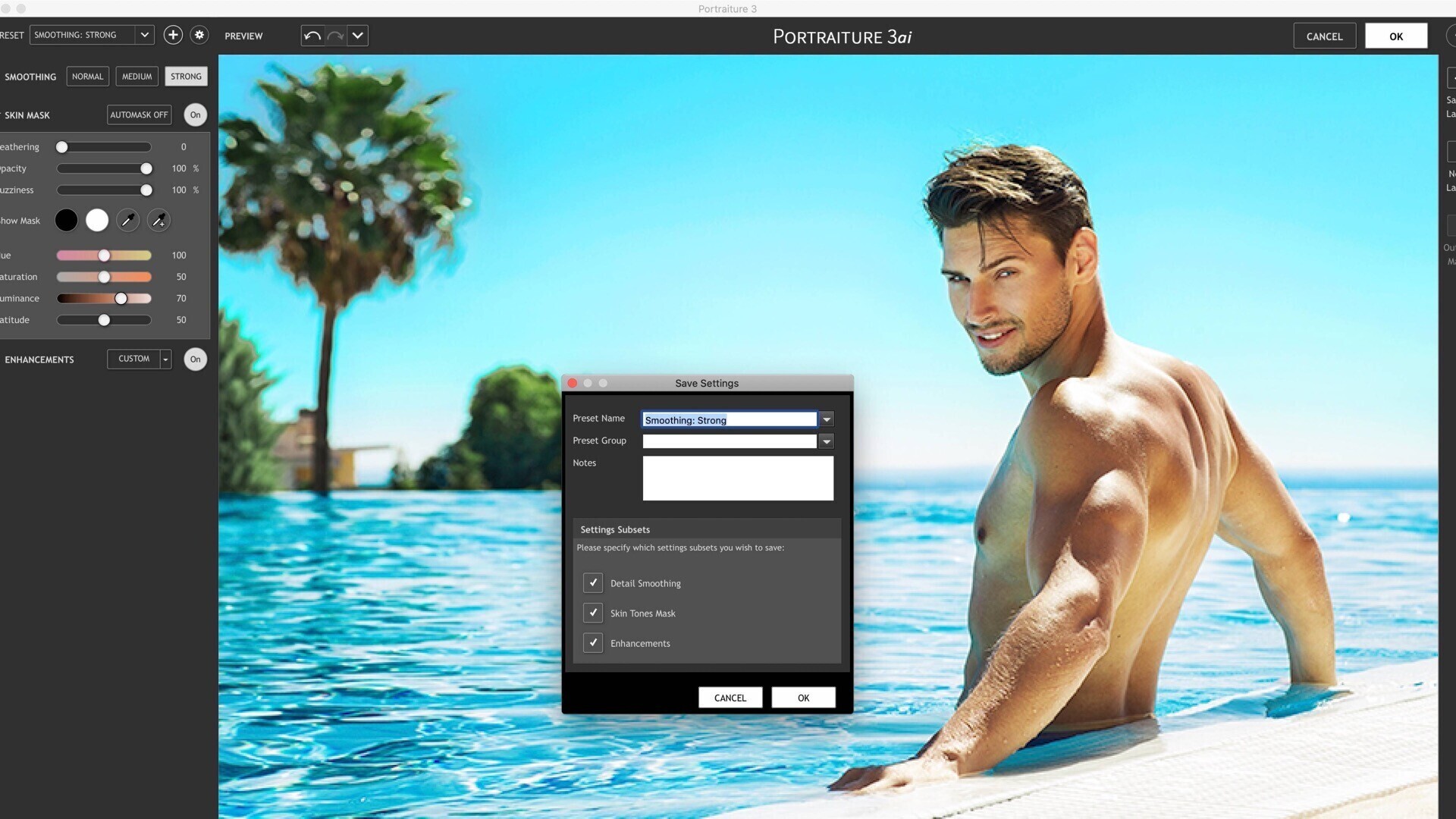Select the skin color eyedropper tool

tap(128, 221)
